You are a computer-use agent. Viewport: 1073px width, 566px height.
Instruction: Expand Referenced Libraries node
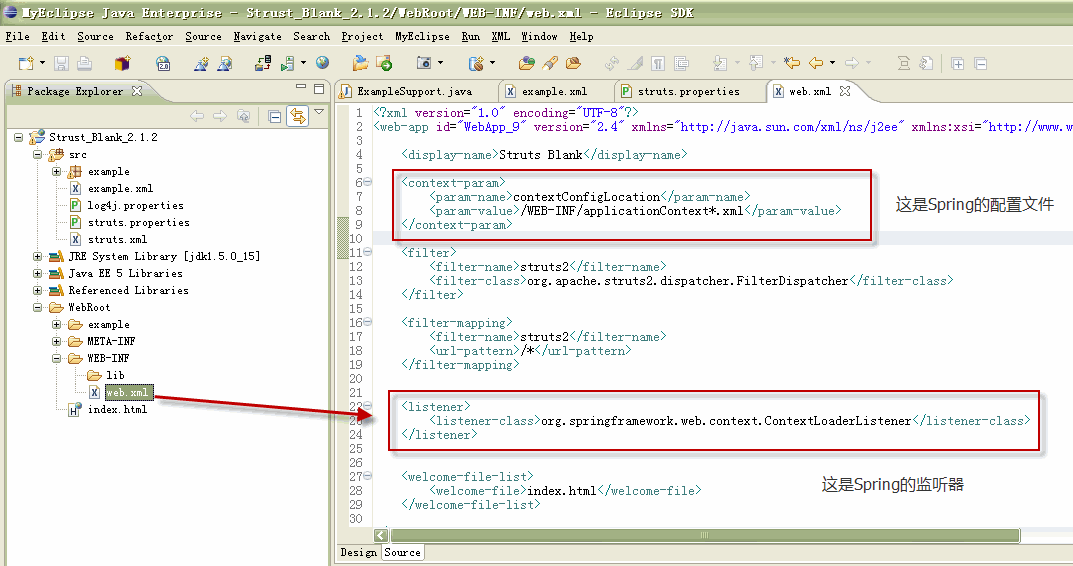click(x=38, y=291)
